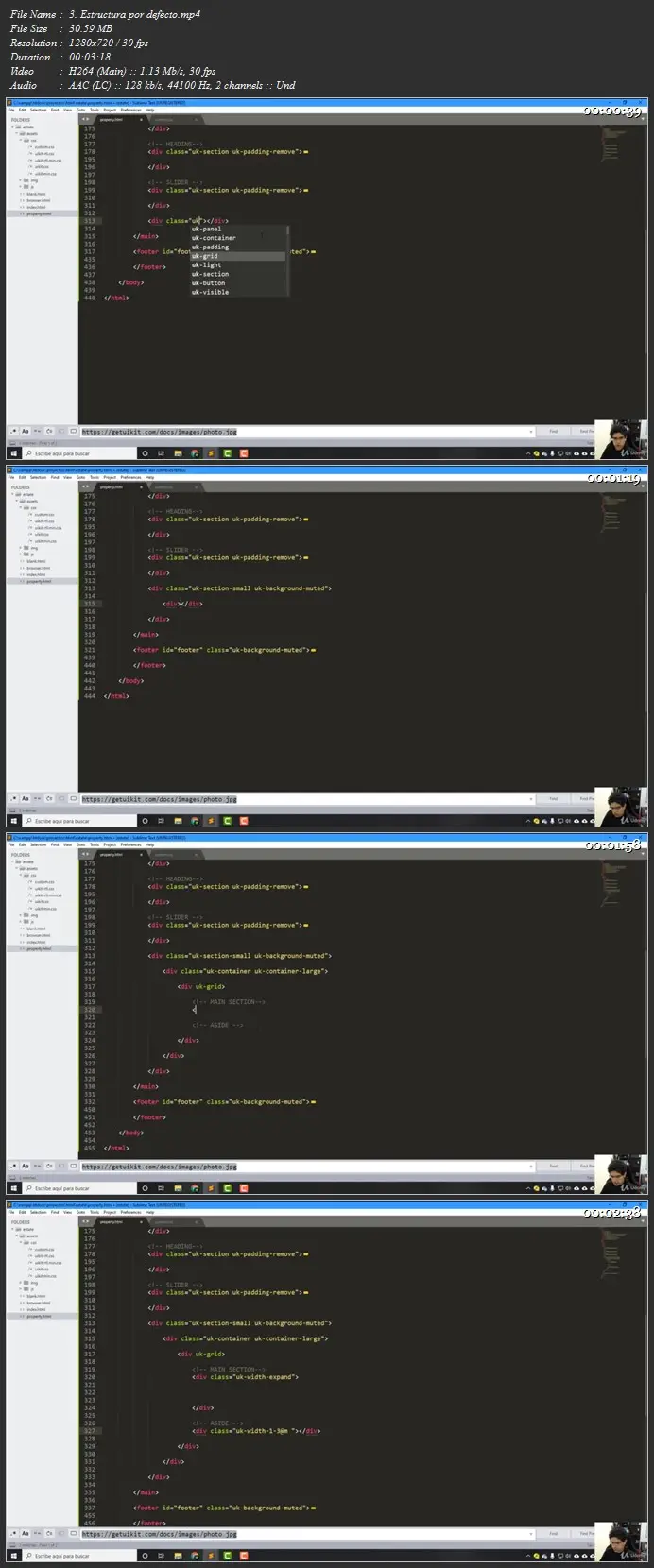Unfold line 199 fold marker in 00:01:19 frame

coord(306,557)
